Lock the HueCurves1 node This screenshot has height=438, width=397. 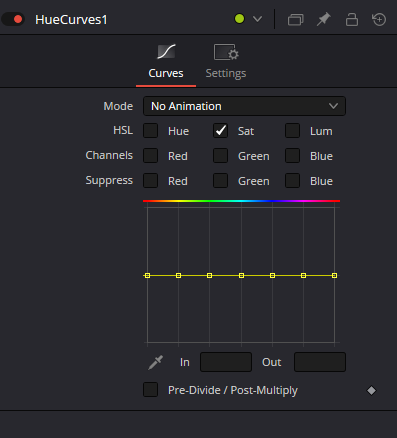pos(352,19)
